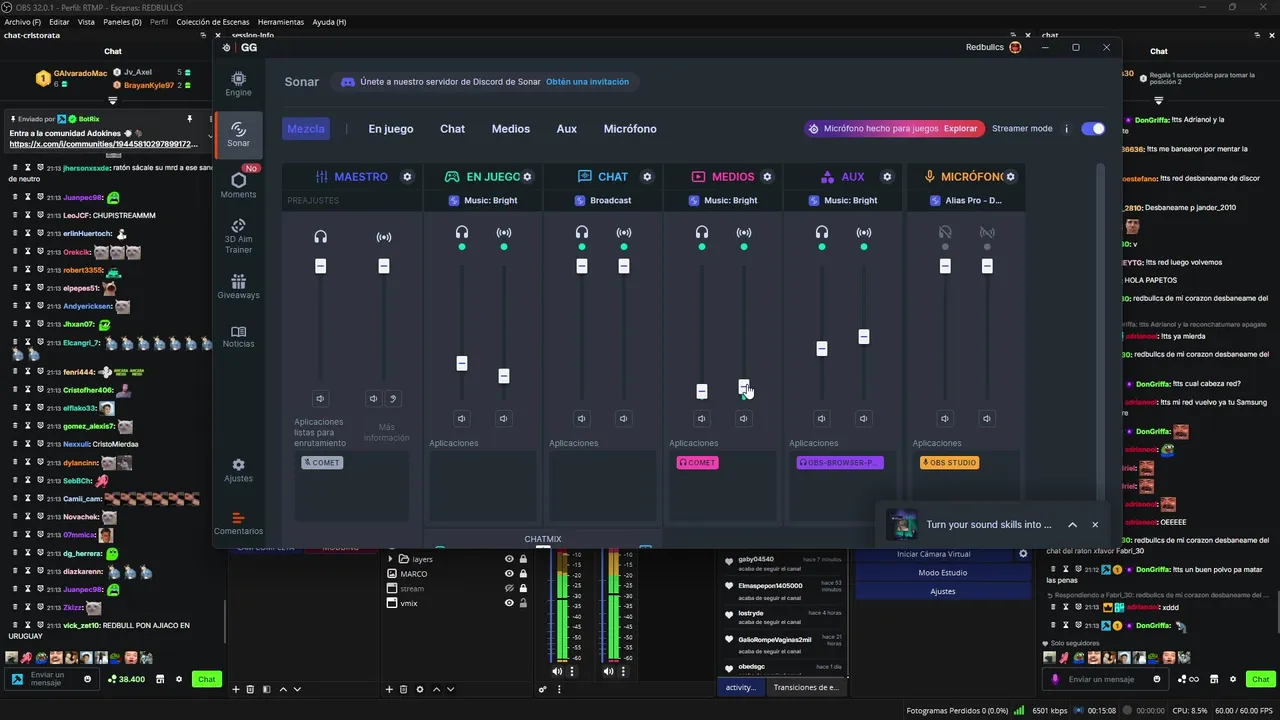Screen dimensions: 1280x720
Task: Click the ear icon under MAESTRO
Action: coord(393,398)
